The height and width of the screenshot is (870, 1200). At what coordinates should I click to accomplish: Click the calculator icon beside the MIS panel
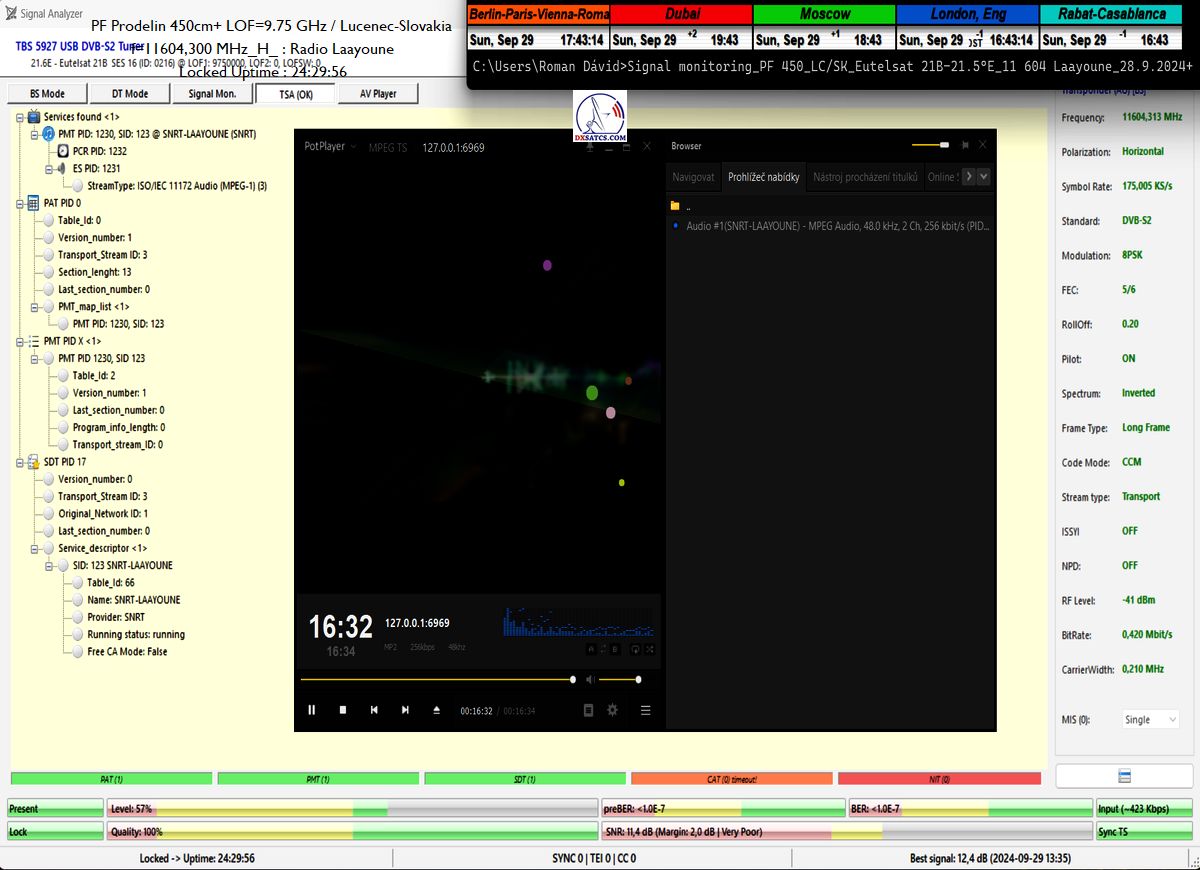click(x=1124, y=777)
